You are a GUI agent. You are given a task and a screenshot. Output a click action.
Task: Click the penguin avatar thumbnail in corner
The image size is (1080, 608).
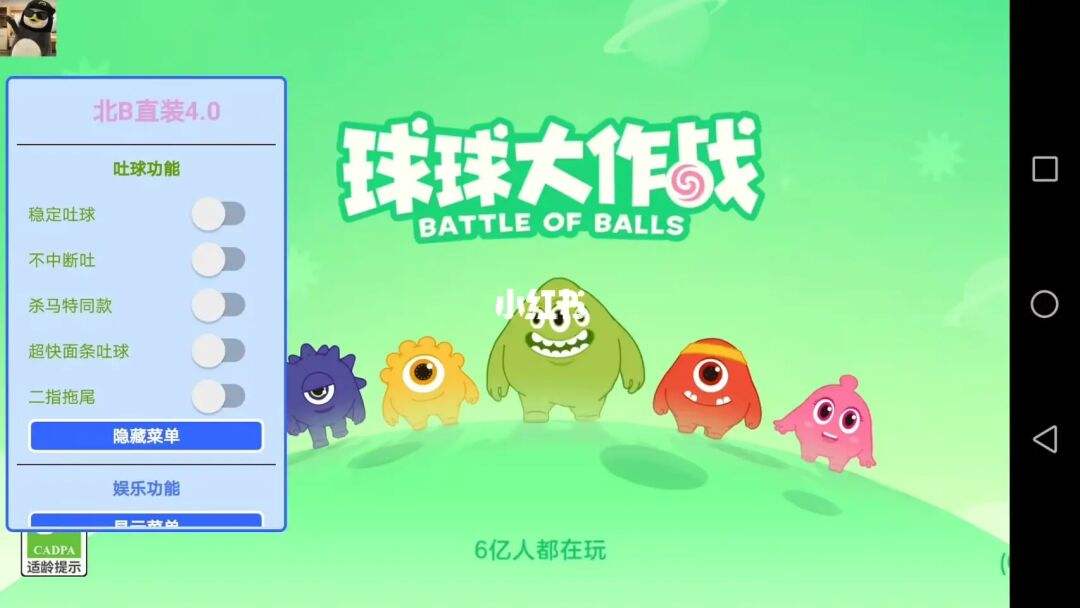coord(28,28)
